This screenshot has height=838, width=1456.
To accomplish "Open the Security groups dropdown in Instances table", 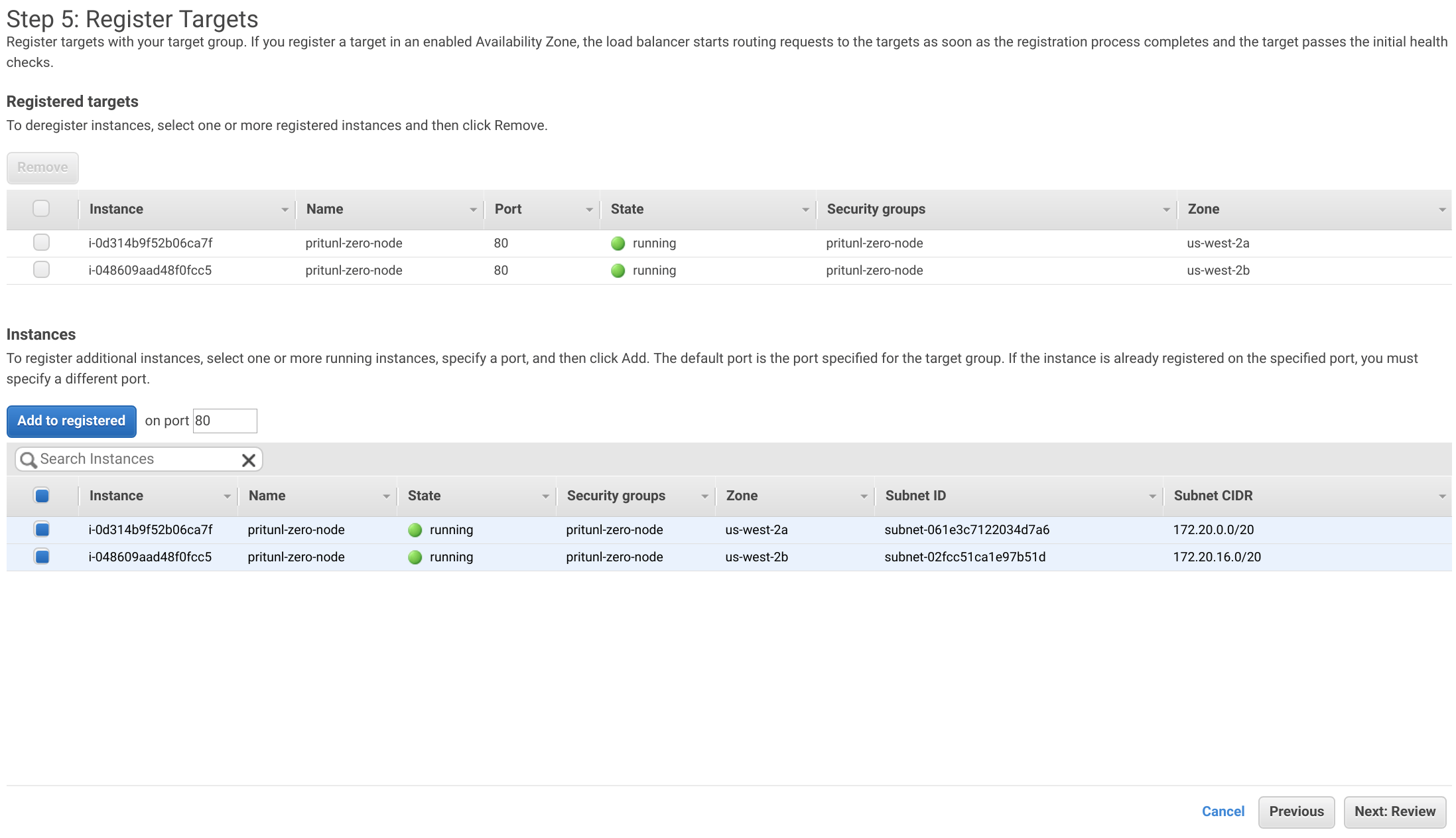I will pyautogui.click(x=704, y=496).
